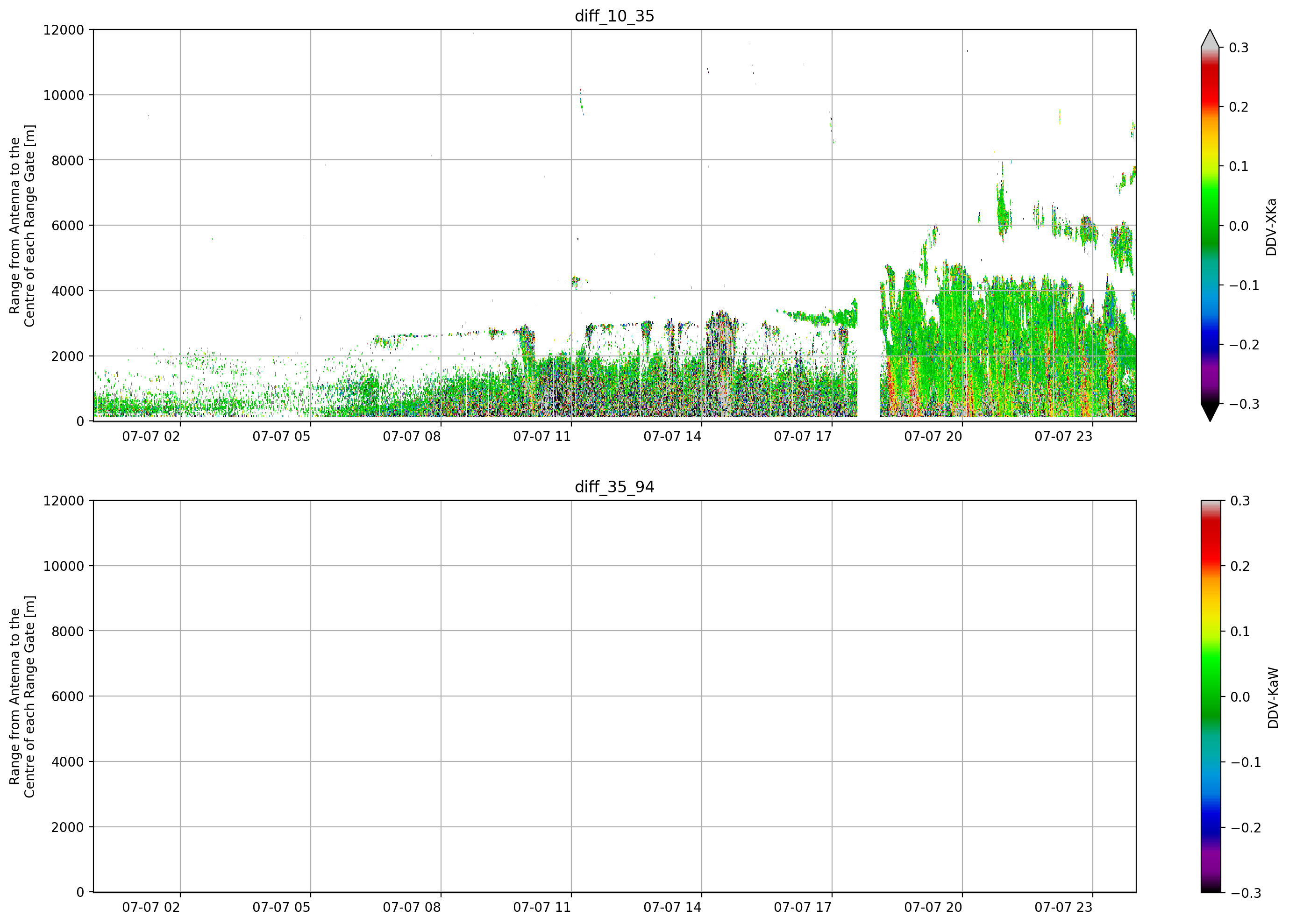Click the range y-axis label of diff_10_35 plot
Viewport: 1289px width, 924px height.
(22, 226)
